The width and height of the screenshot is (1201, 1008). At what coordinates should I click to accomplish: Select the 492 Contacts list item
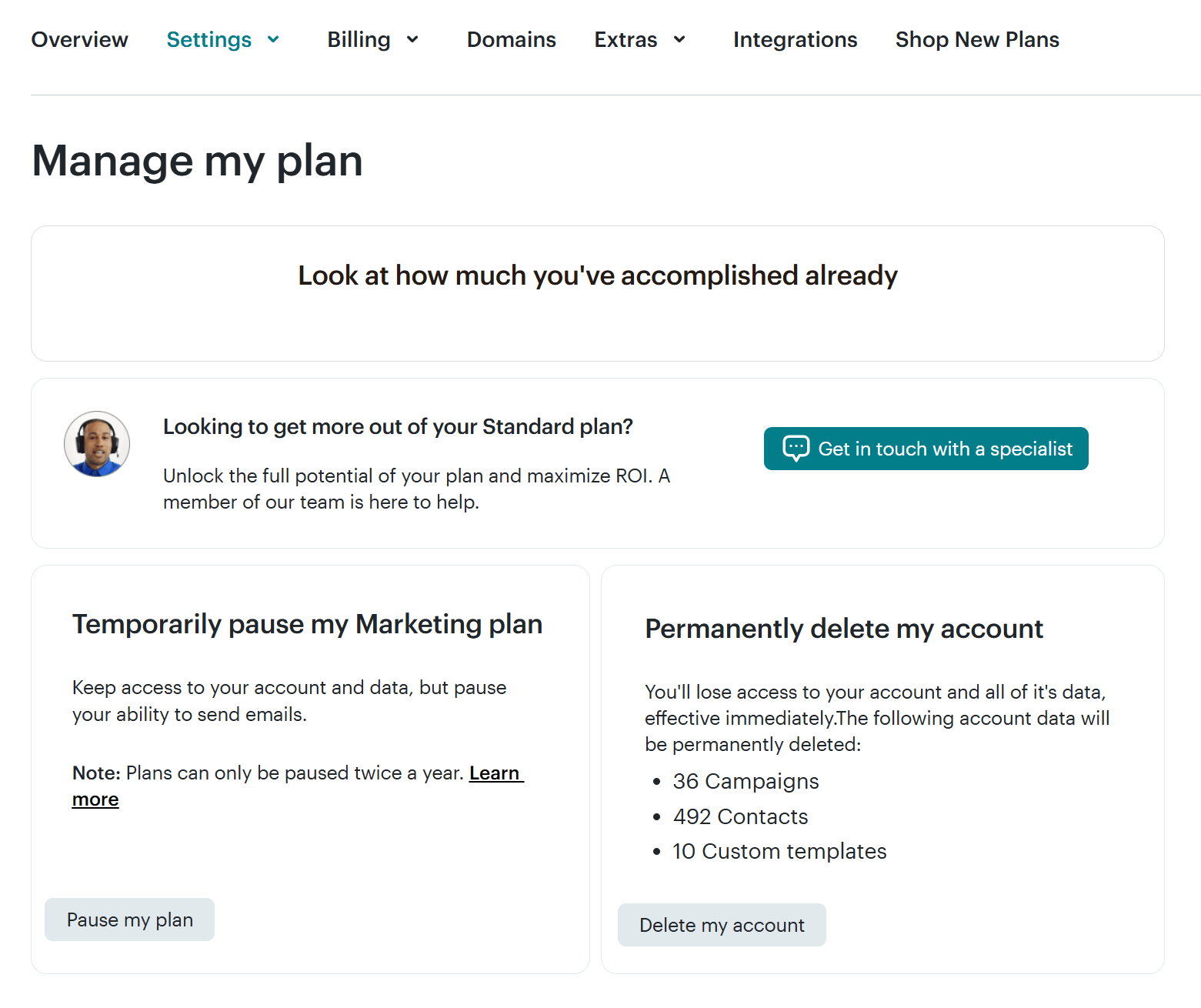(x=740, y=817)
